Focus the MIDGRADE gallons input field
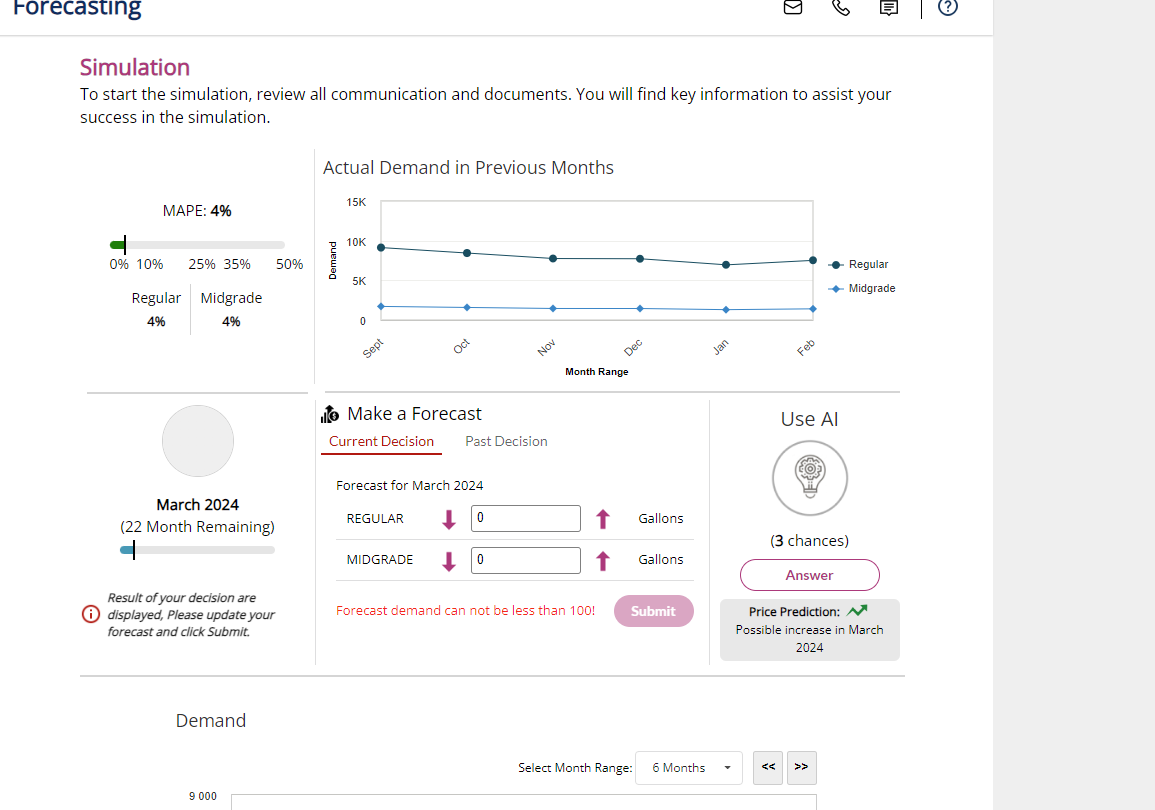 pyautogui.click(x=525, y=560)
